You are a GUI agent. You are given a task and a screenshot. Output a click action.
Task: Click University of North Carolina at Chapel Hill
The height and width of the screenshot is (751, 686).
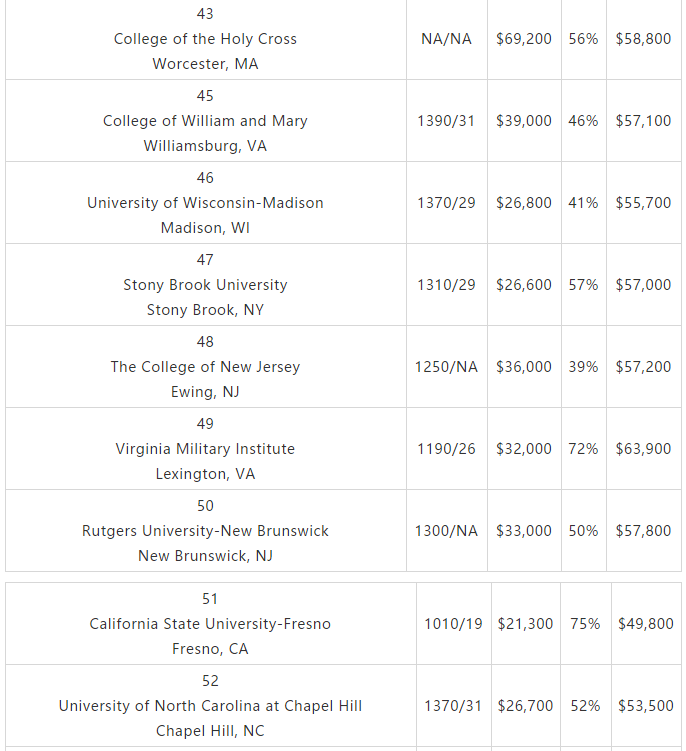coord(210,705)
